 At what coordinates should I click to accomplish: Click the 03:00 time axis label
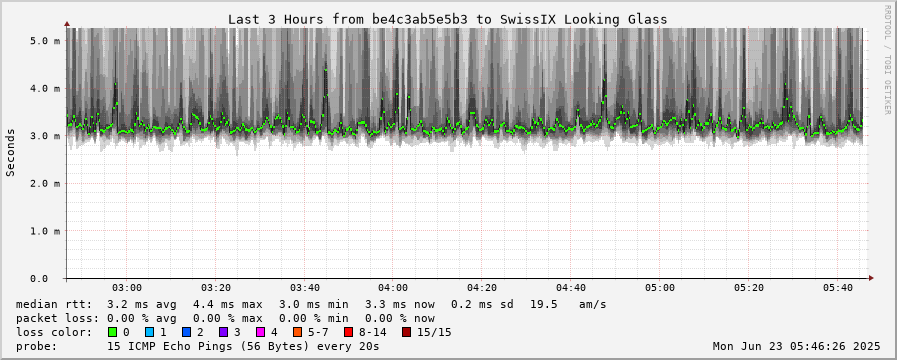(126, 288)
